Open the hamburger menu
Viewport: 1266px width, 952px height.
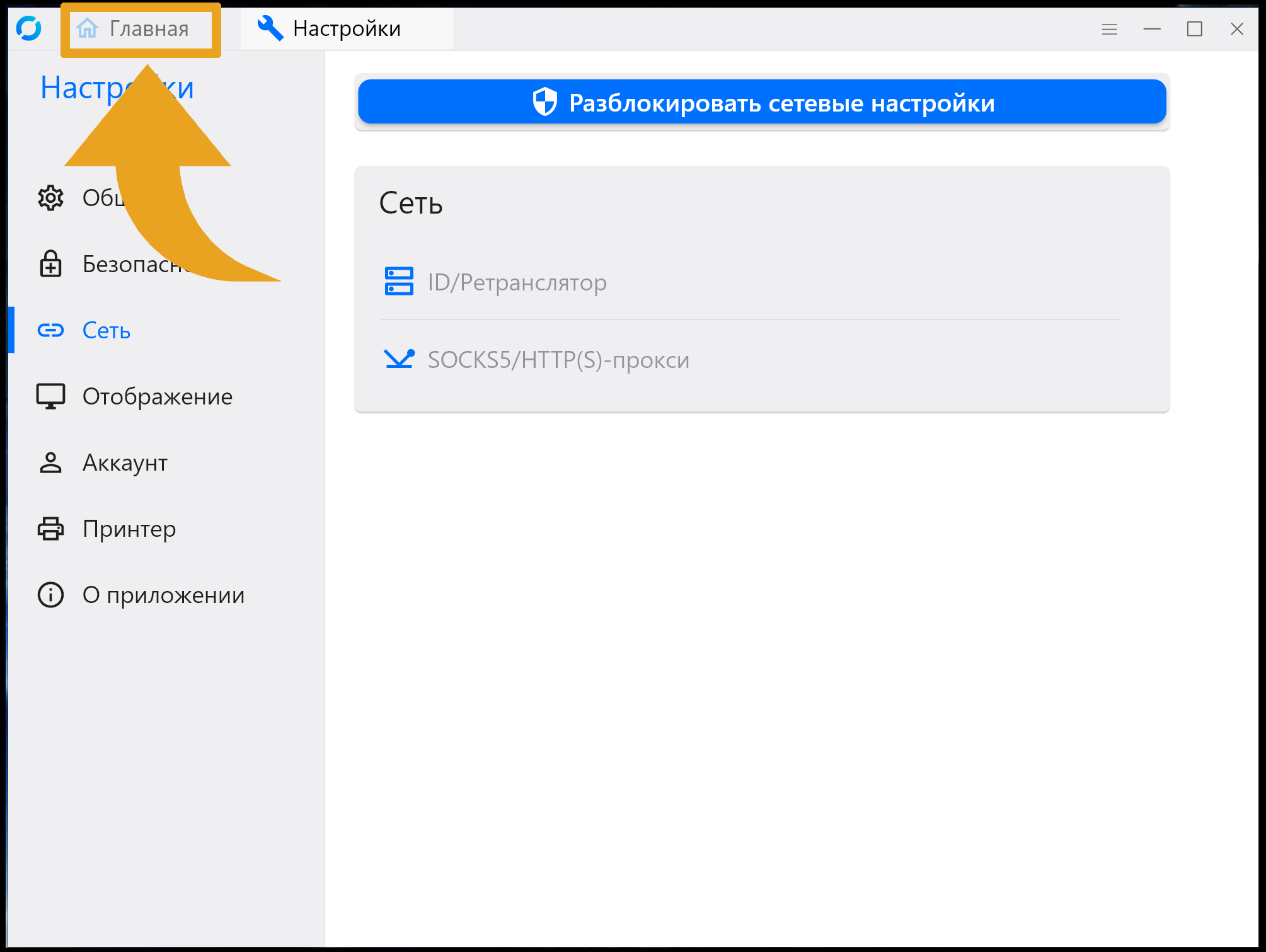1109,28
